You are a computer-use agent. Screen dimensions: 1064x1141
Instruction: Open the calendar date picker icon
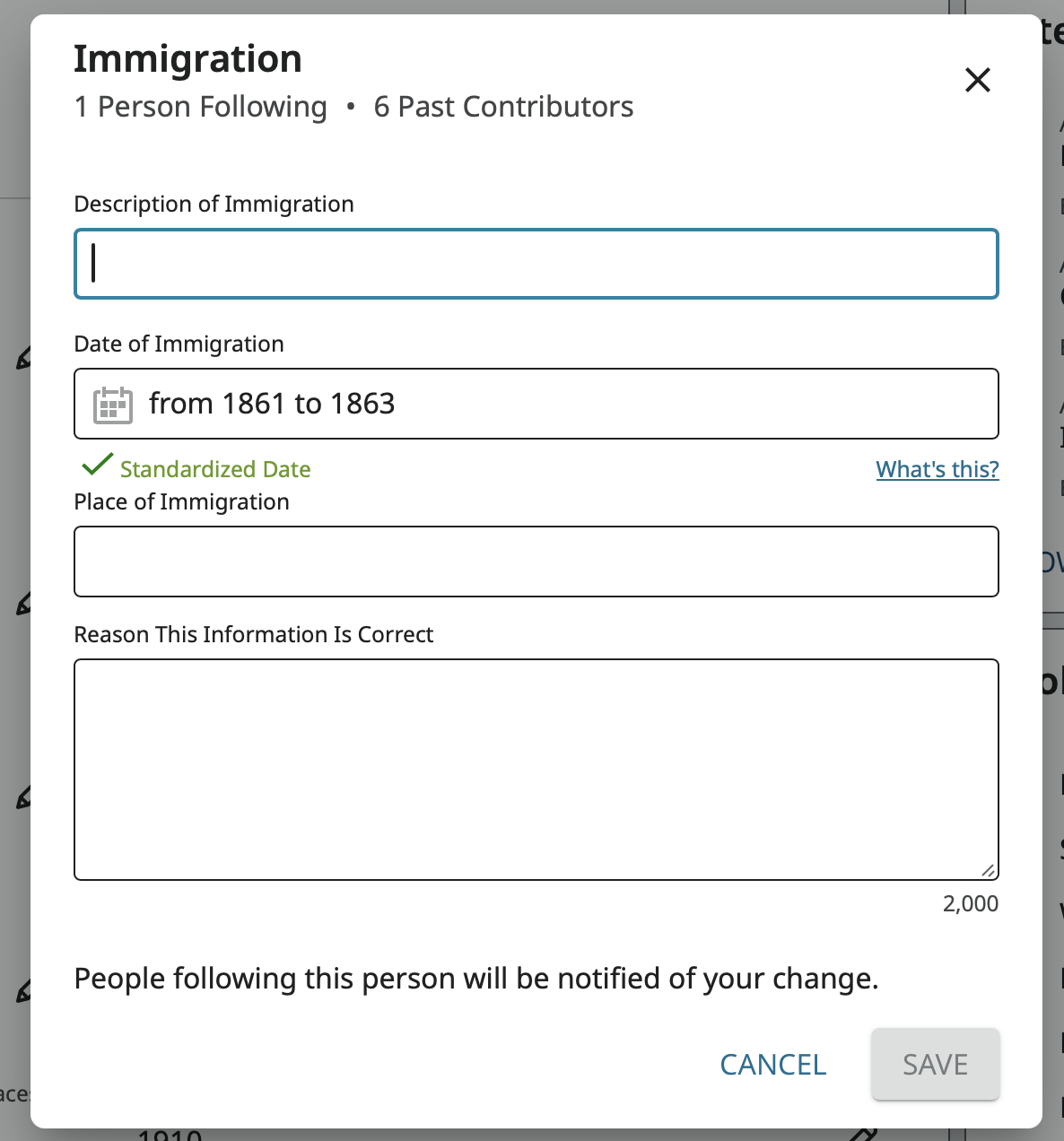[111, 404]
